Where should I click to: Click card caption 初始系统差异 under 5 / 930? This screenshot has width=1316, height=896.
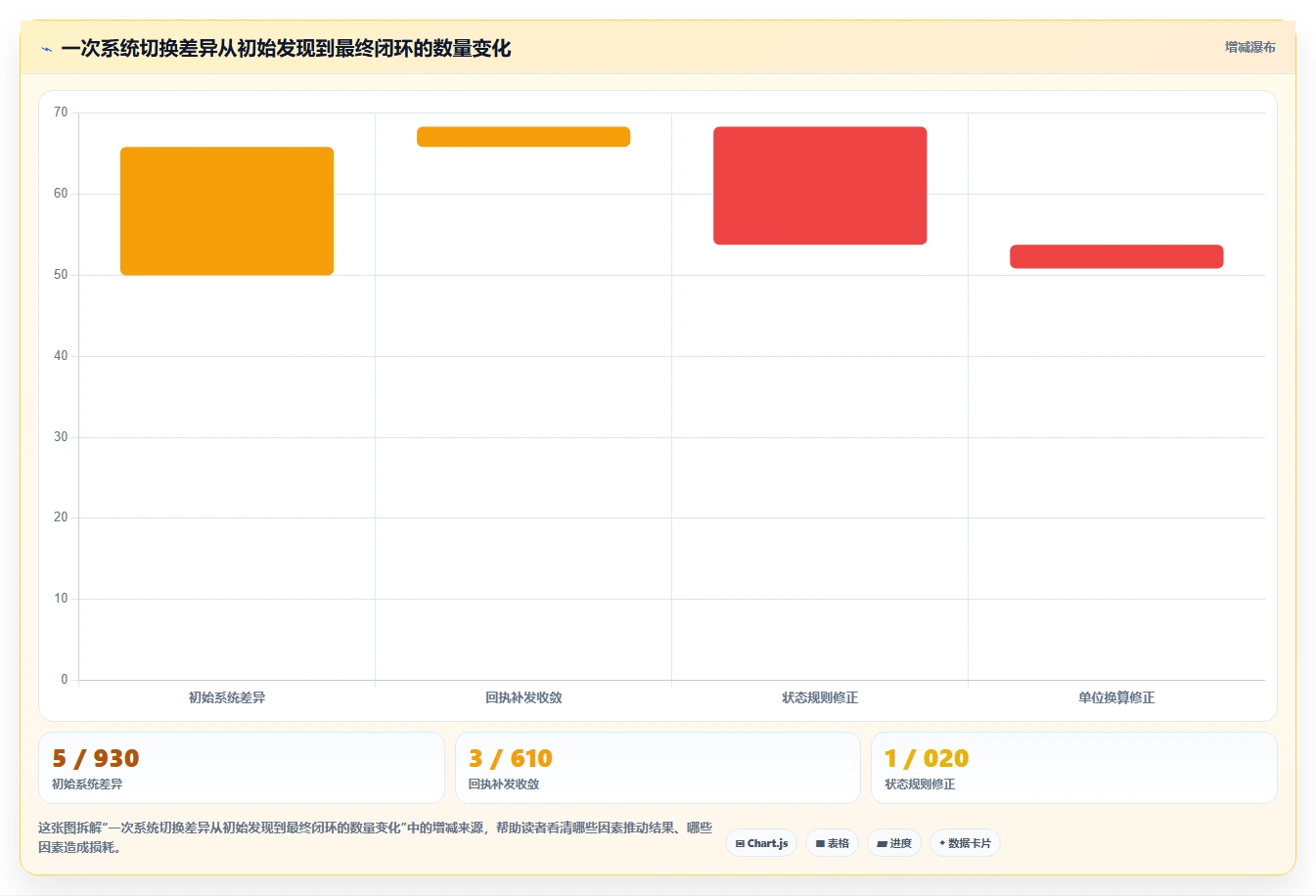[87, 784]
